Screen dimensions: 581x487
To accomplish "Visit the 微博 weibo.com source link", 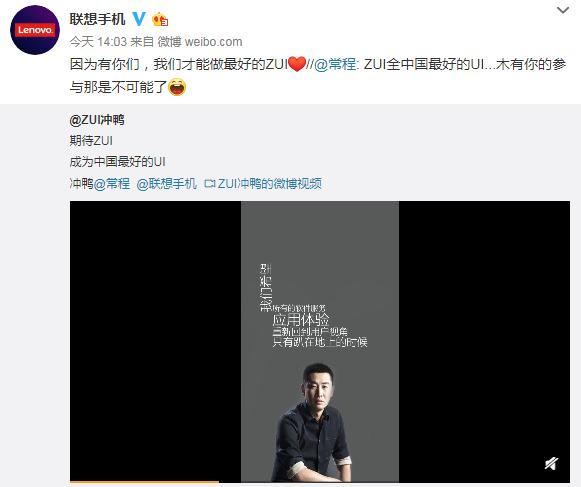I will tap(200, 42).
